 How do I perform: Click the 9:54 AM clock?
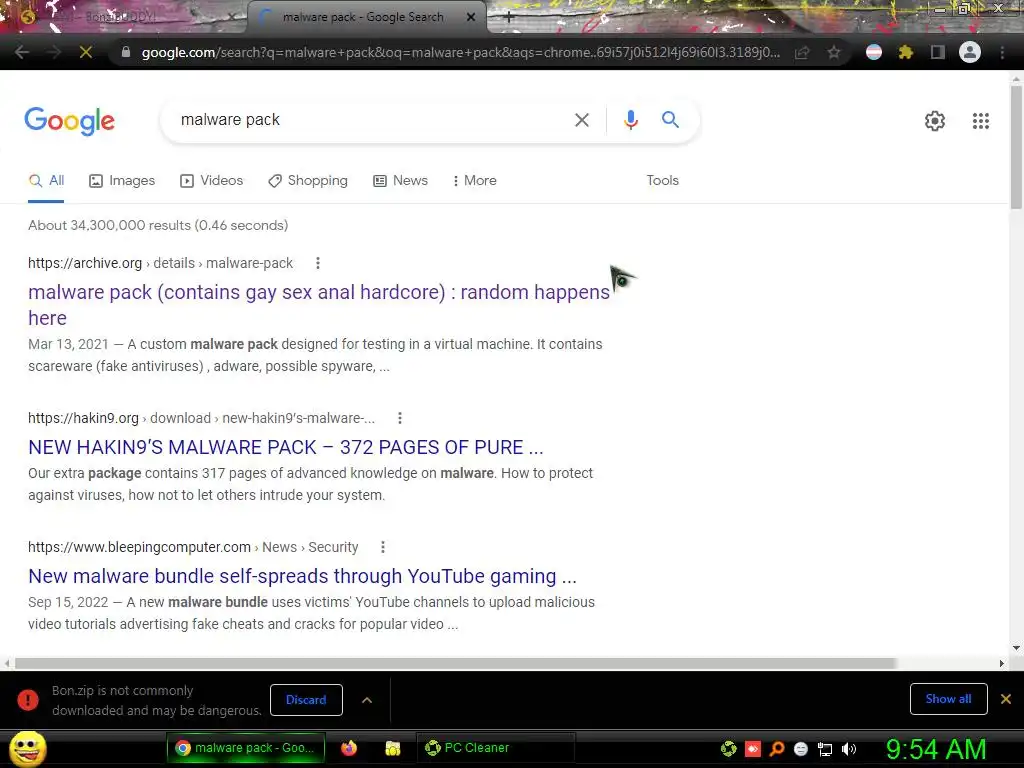coord(936,750)
